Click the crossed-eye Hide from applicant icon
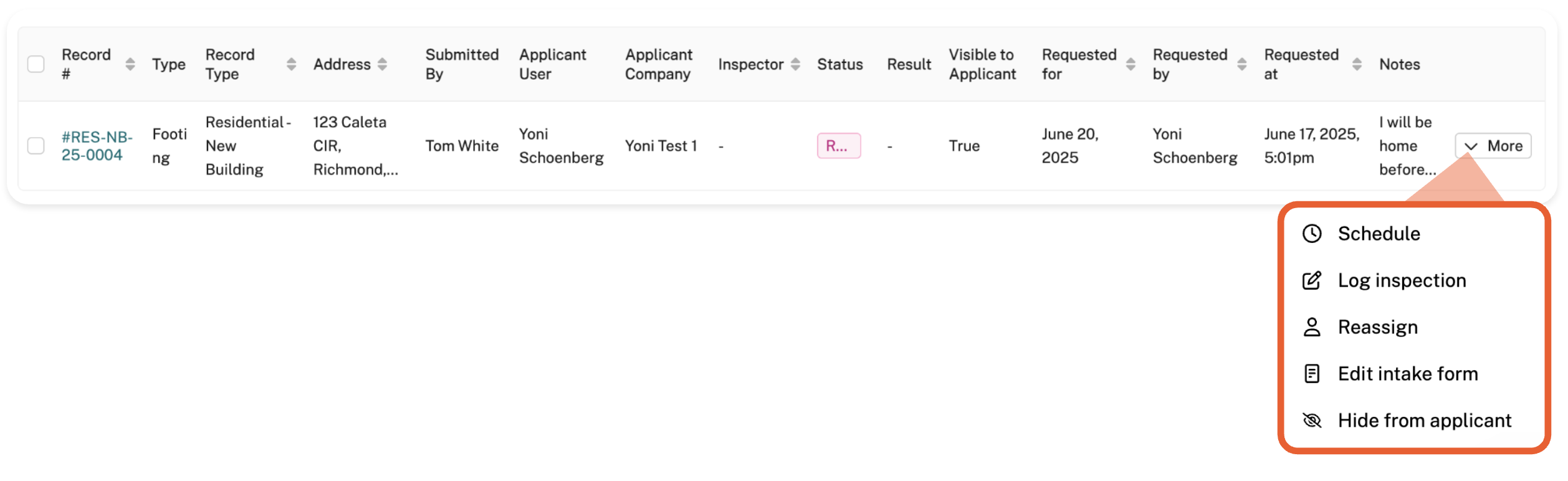1568x481 pixels. 1312,421
